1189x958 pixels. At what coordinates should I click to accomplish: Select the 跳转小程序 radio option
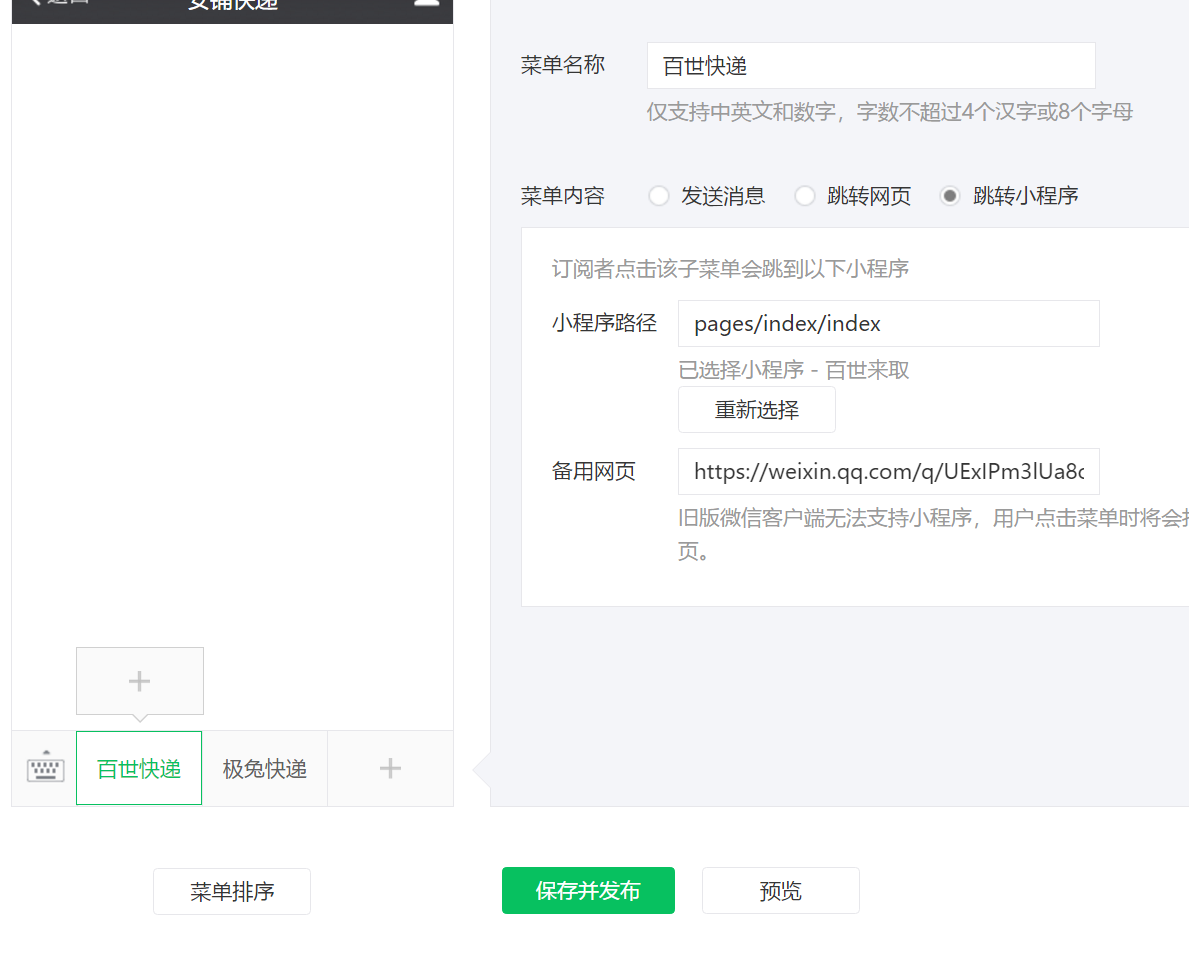click(950, 196)
